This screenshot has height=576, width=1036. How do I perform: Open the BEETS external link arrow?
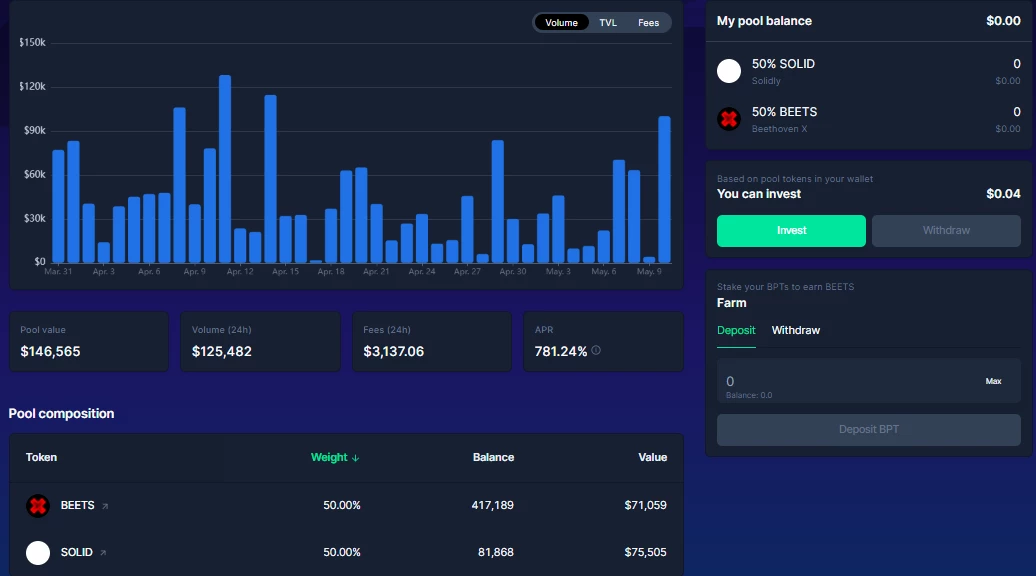point(104,506)
